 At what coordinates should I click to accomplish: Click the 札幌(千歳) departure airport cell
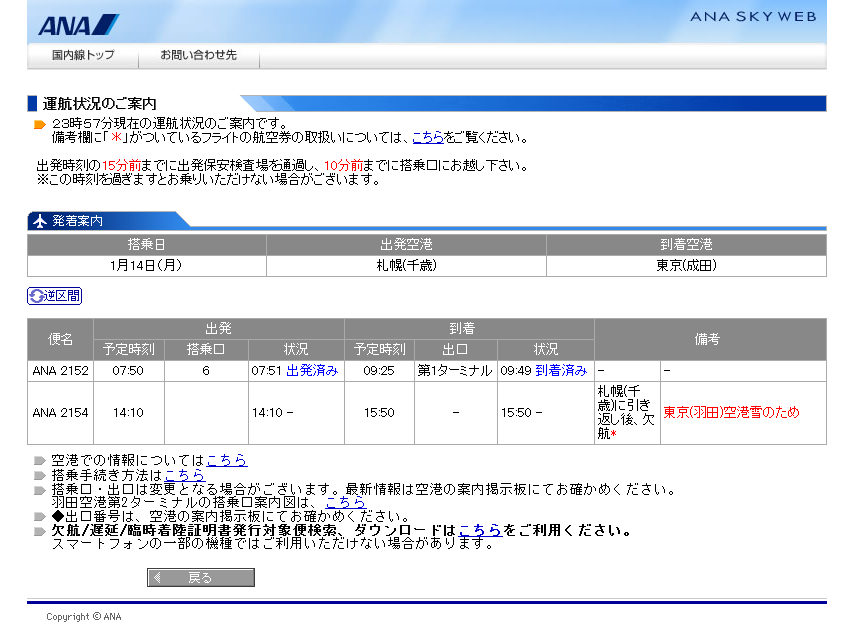click(406, 266)
